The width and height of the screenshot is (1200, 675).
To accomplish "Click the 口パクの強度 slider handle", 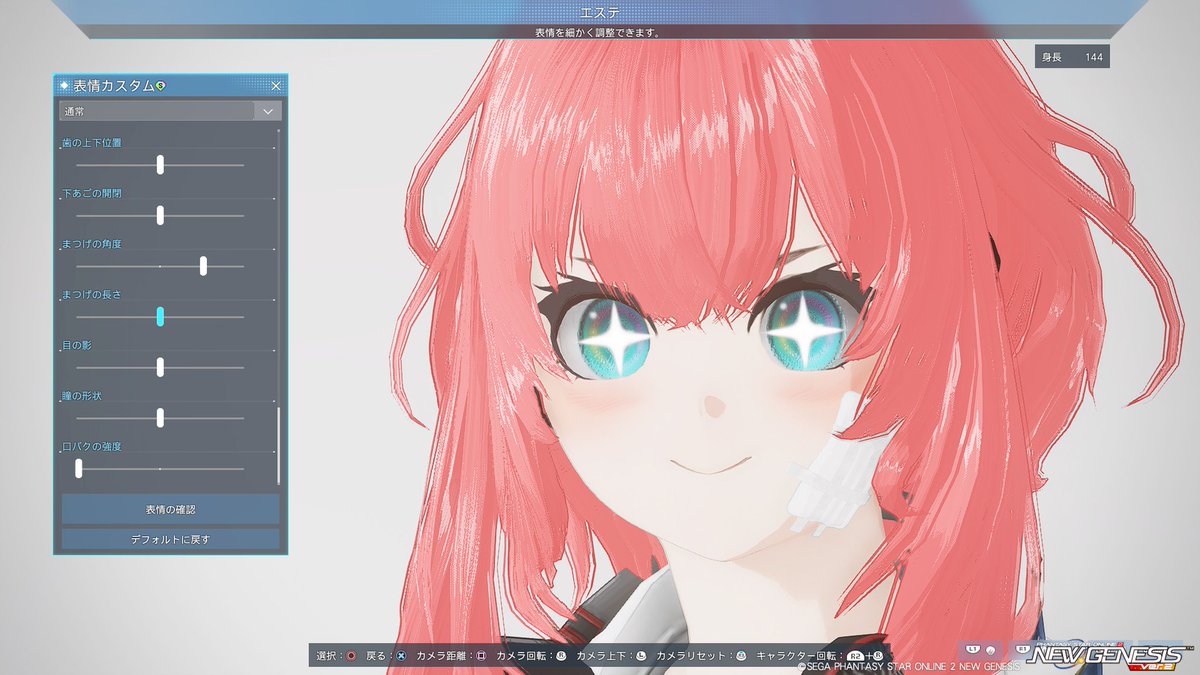I will pos(79,468).
